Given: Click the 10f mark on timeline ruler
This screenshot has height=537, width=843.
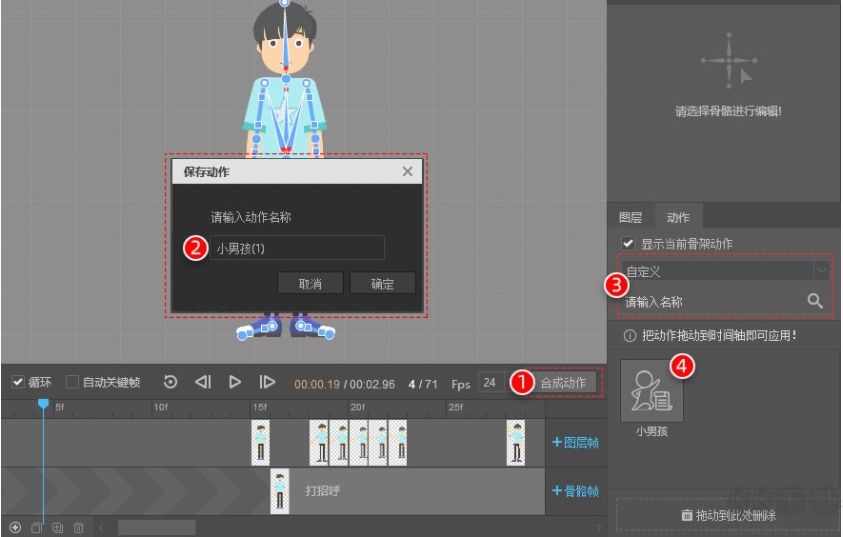Looking at the screenshot, I should coord(160,407).
